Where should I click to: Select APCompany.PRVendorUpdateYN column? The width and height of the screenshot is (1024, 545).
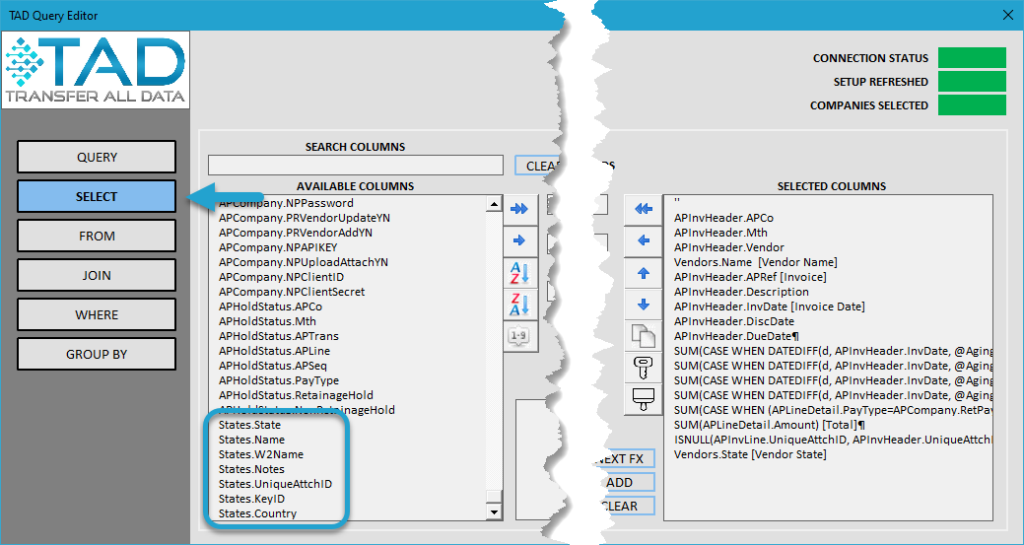pos(304,217)
